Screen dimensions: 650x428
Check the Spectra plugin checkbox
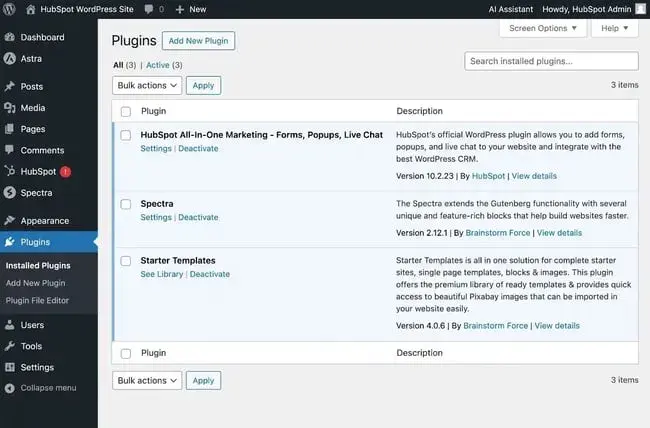point(126,204)
